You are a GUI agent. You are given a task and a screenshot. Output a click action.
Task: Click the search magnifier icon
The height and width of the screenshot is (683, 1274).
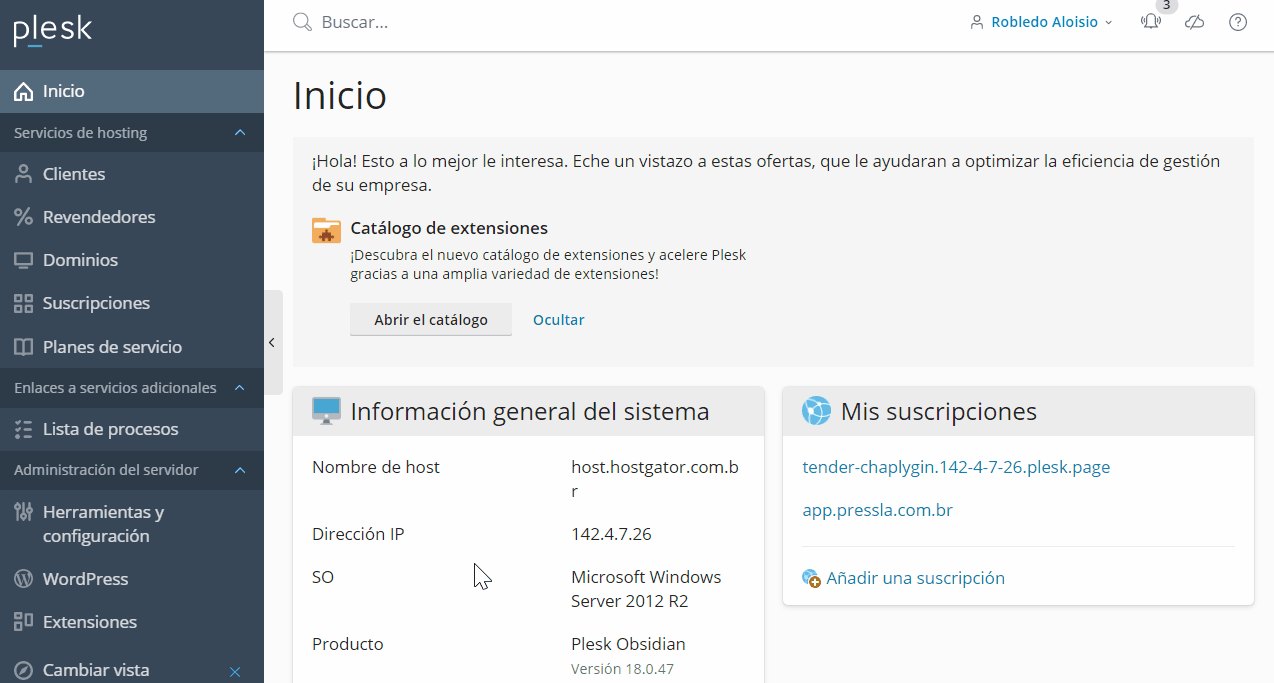click(x=302, y=22)
